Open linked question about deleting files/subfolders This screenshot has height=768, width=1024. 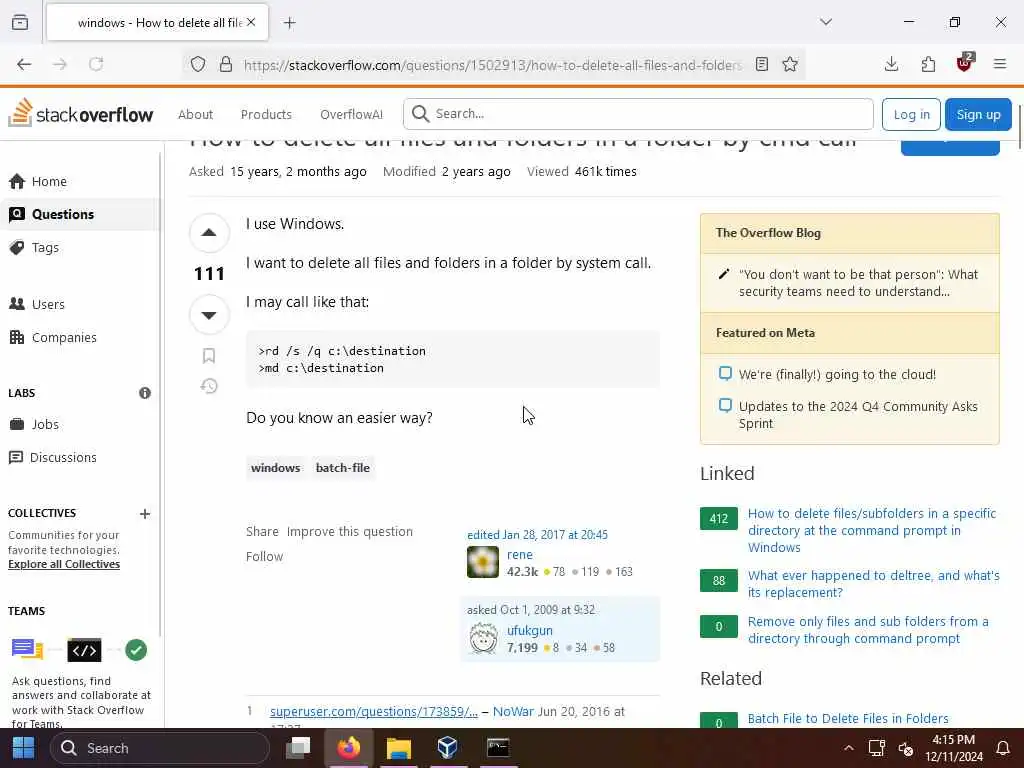pyautogui.click(x=872, y=530)
